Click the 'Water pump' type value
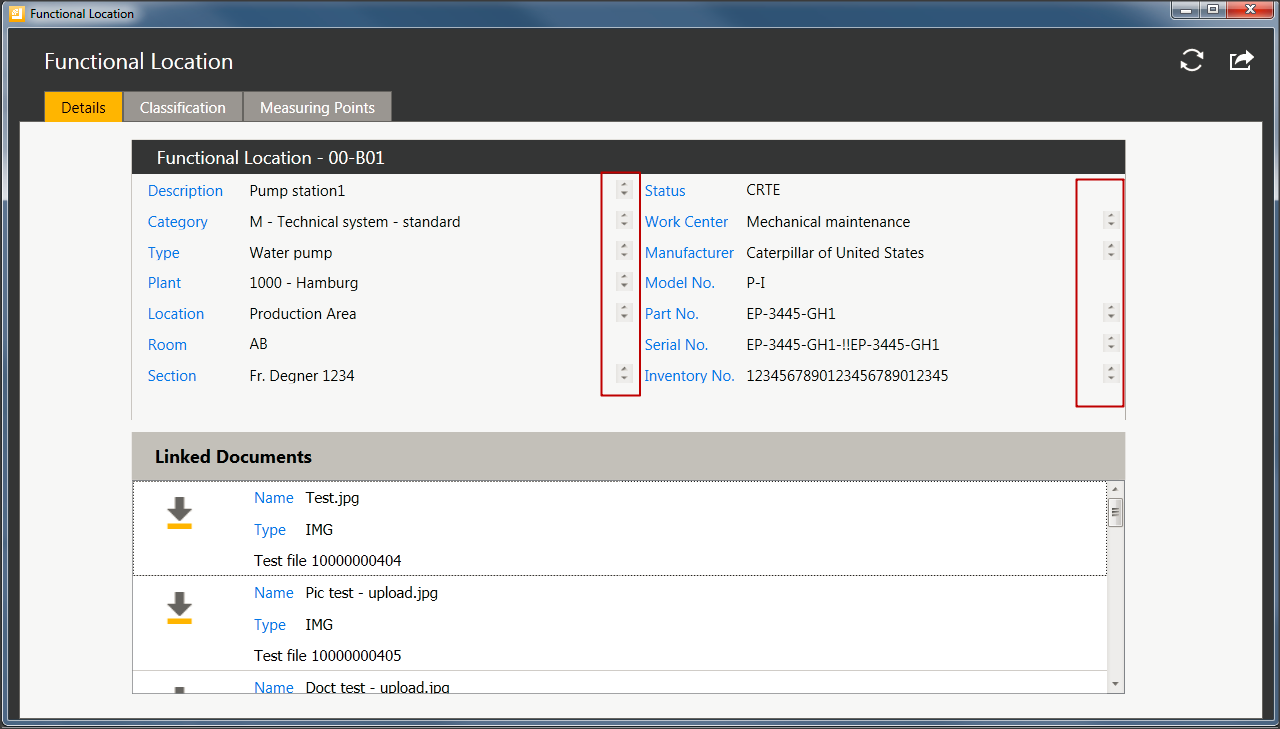 [x=291, y=253]
